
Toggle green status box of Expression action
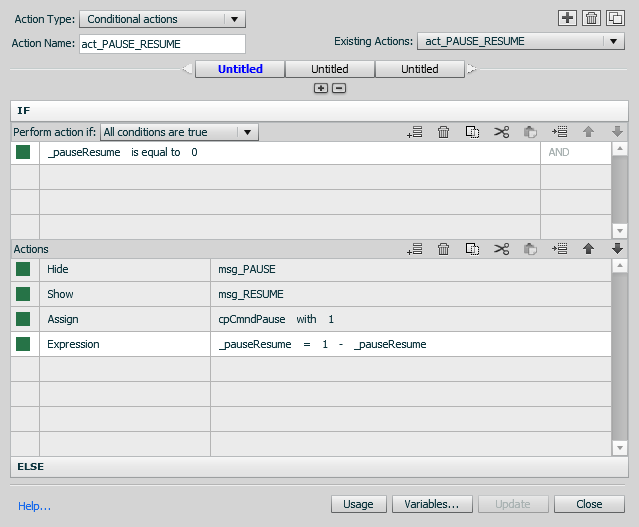(x=23, y=344)
